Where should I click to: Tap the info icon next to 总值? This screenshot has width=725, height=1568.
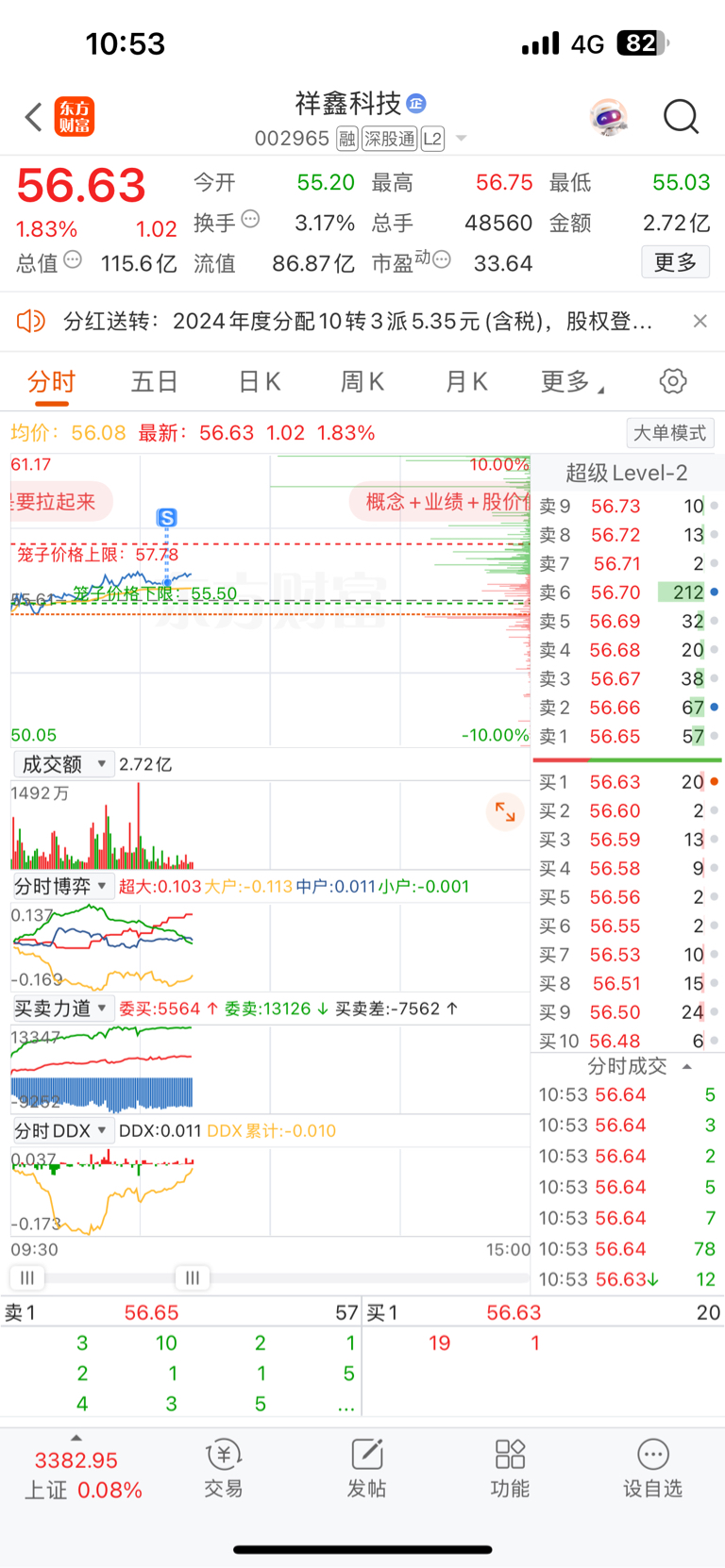(73, 259)
